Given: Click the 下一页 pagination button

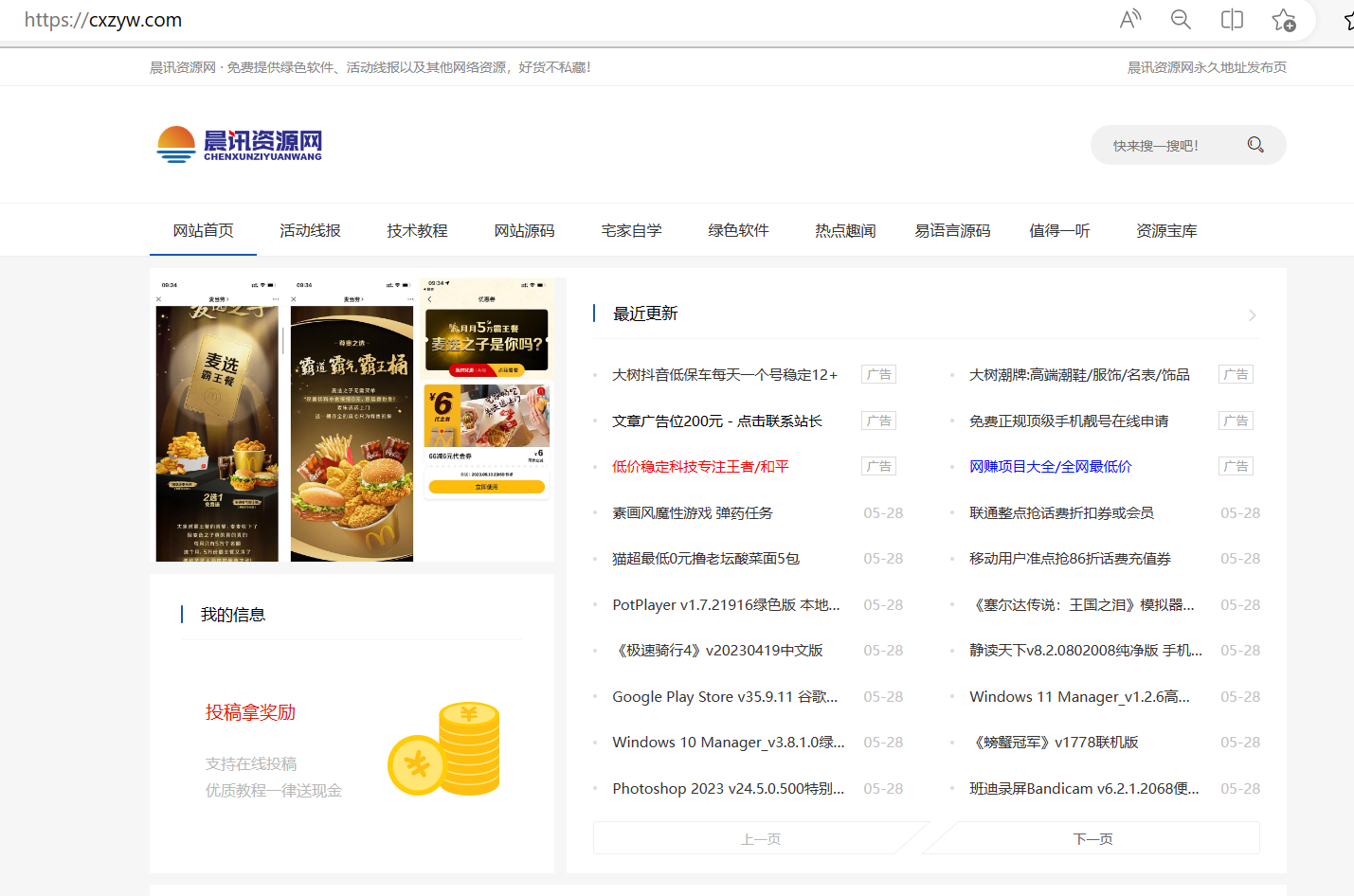Looking at the screenshot, I should [x=1091, y=837].
